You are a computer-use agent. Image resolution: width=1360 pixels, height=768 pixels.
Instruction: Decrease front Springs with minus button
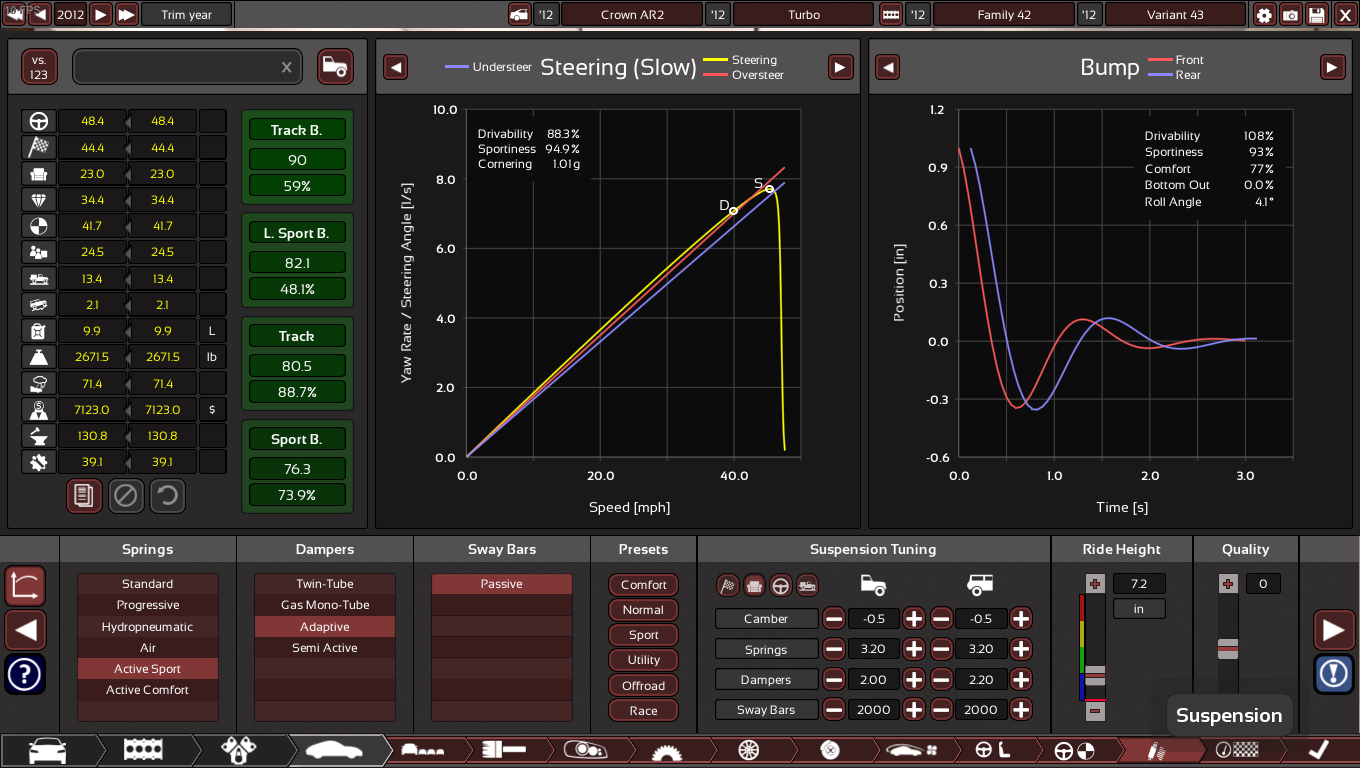(834, 649)
